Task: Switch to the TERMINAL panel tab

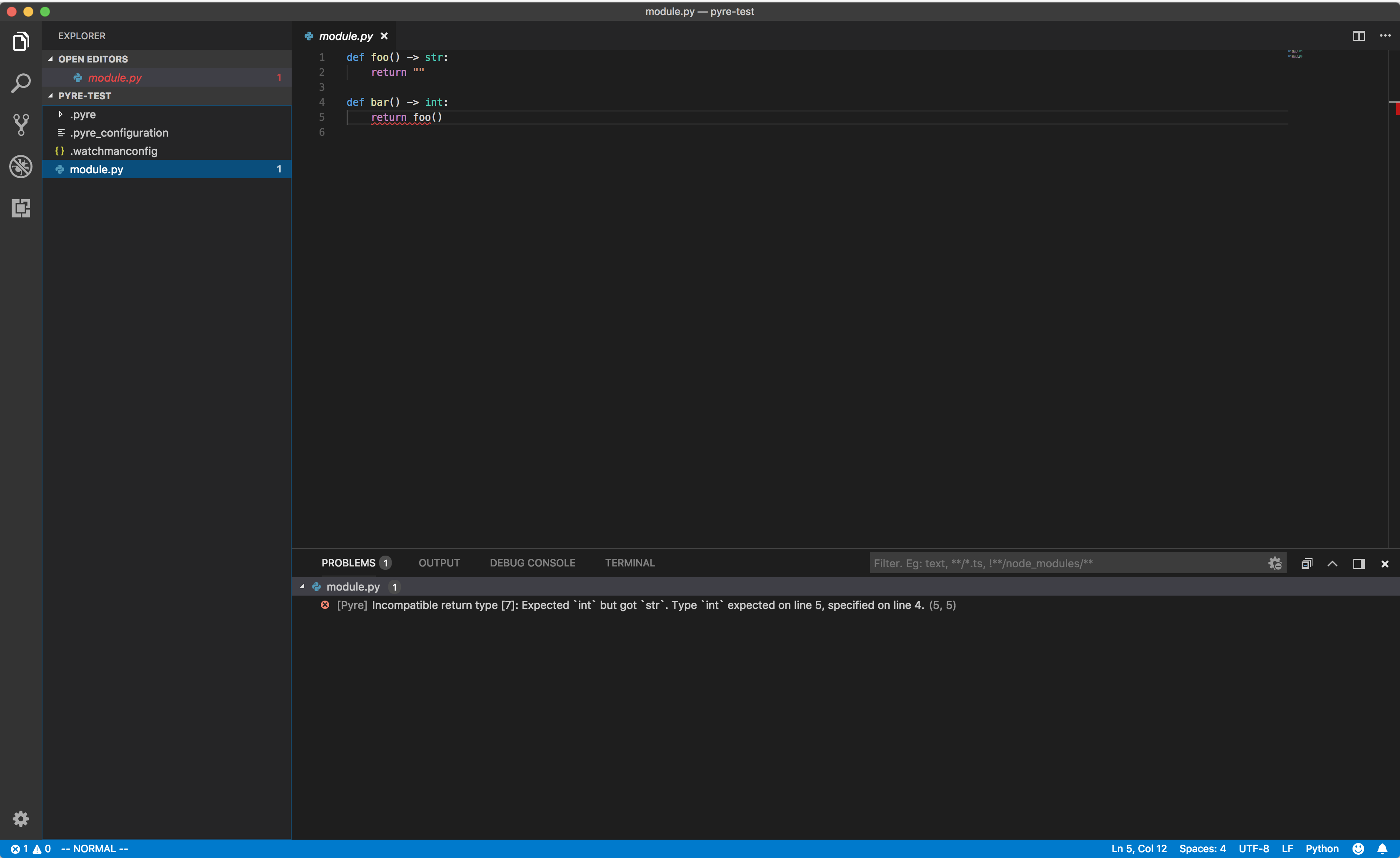Action: 630,563
